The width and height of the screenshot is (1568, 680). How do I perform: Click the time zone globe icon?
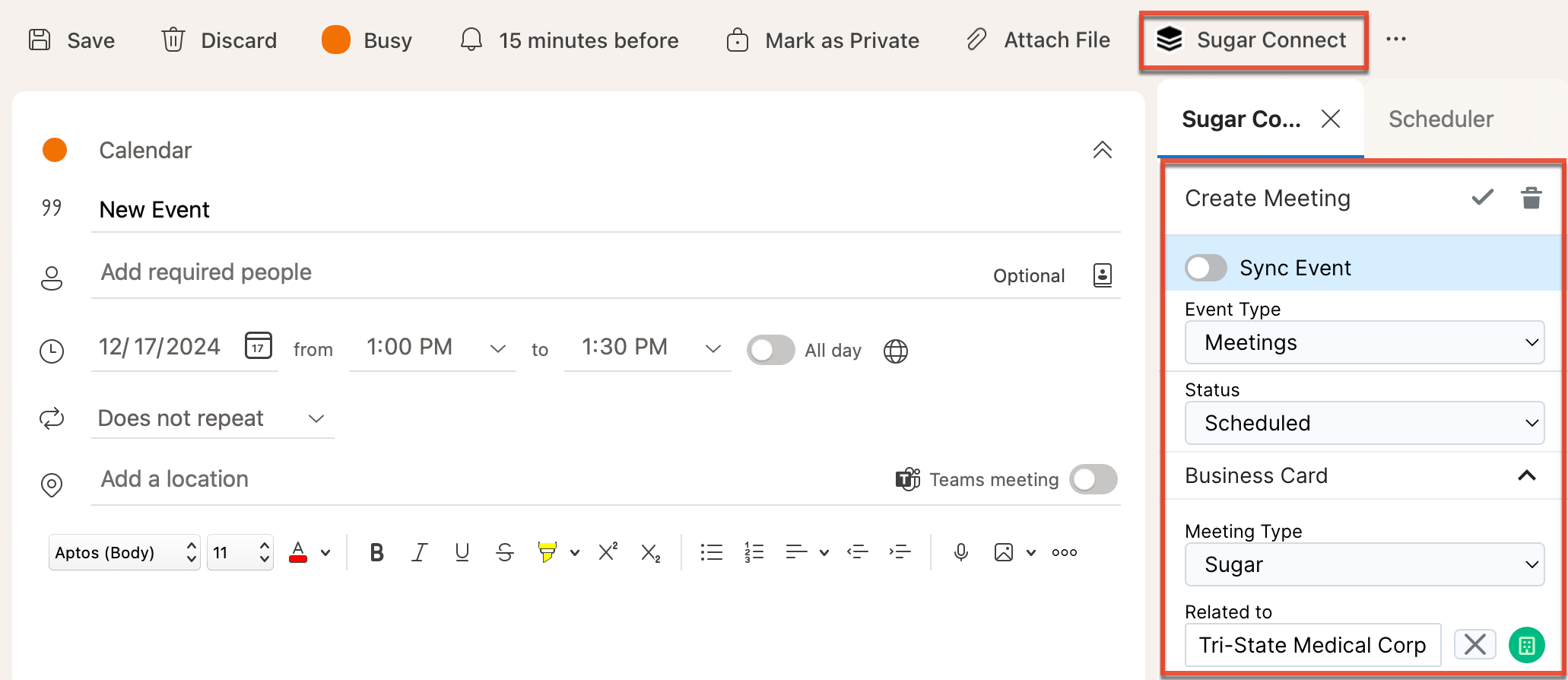tap(896, 351)
